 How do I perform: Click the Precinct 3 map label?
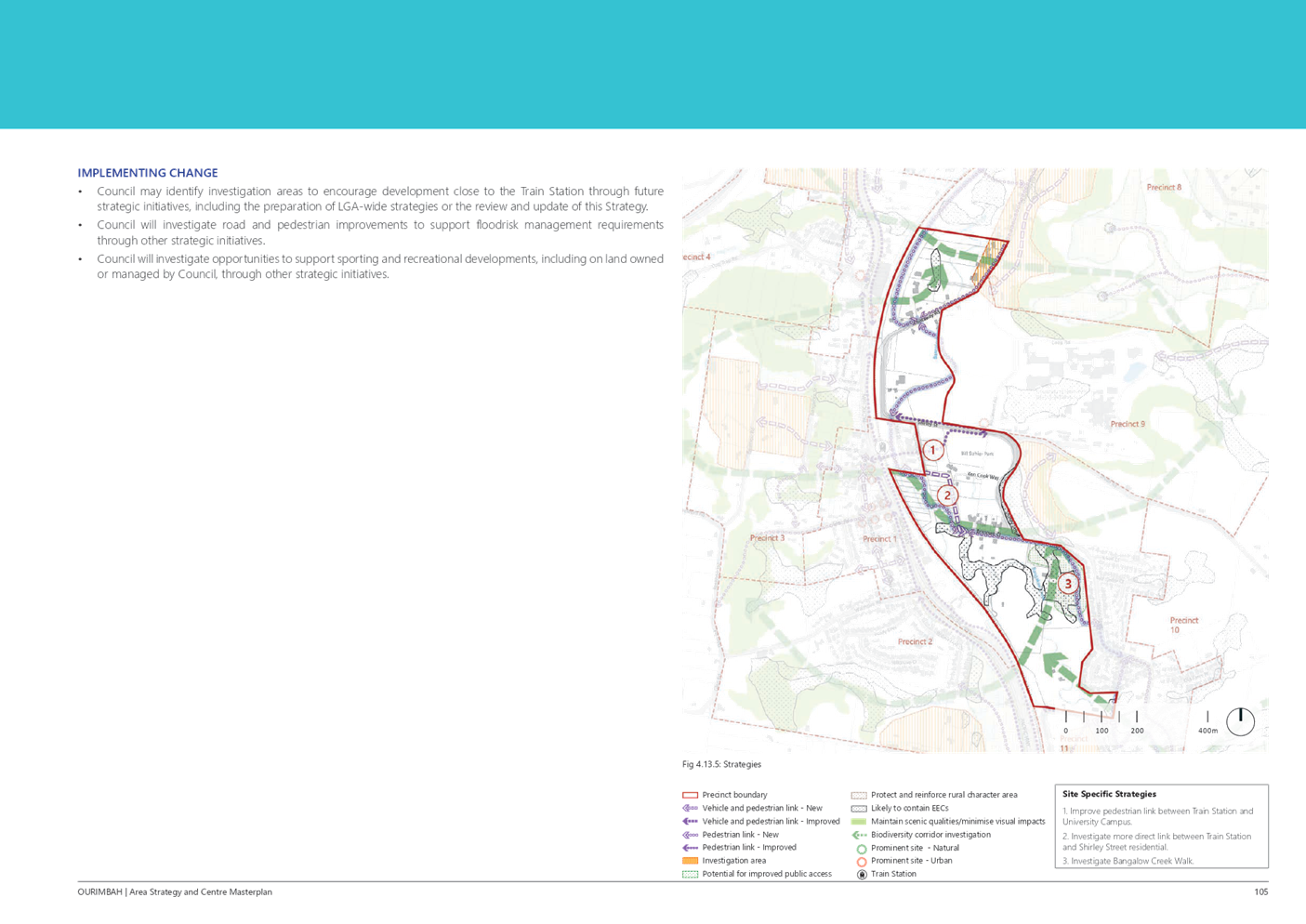pos(767,538)
